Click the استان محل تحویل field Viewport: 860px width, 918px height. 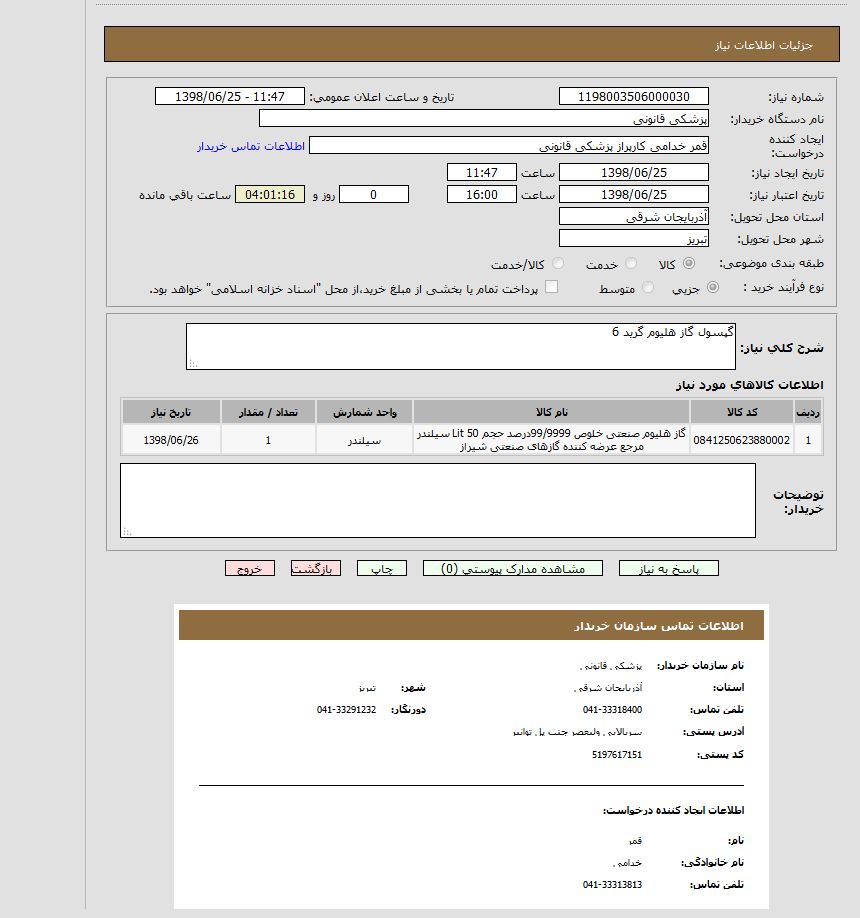point(633,216)
